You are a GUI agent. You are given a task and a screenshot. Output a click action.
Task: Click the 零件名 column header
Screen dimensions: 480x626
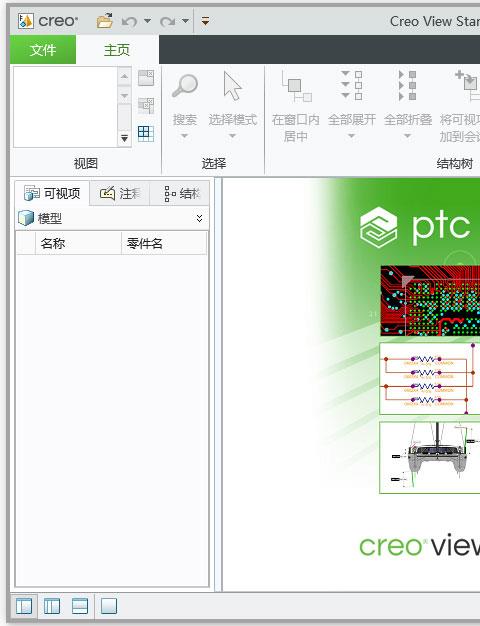164,243
